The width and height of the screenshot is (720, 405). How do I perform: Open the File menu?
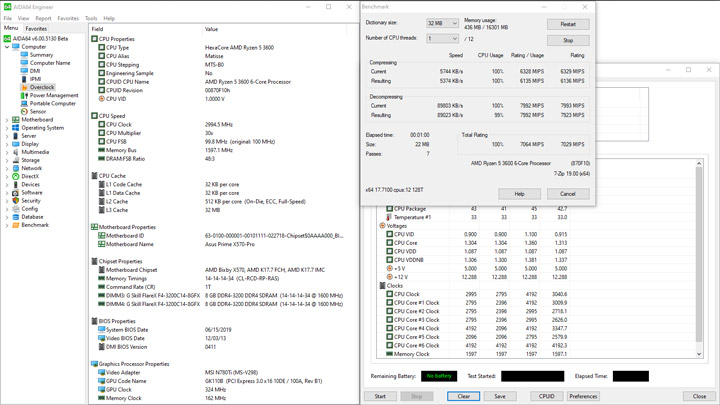click(x=8, y=18)
